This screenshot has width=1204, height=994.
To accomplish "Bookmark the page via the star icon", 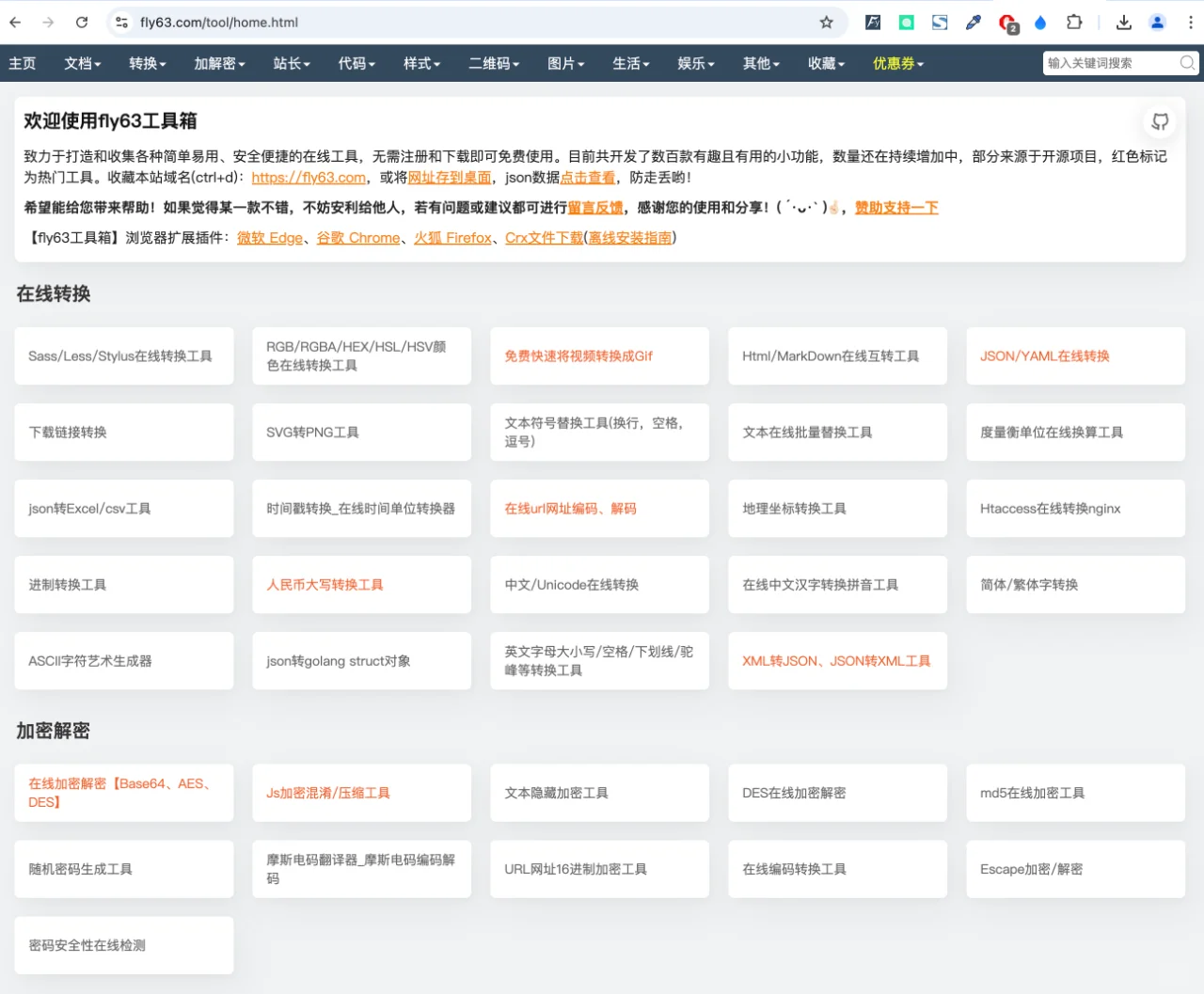I will (x=825, y=22).
